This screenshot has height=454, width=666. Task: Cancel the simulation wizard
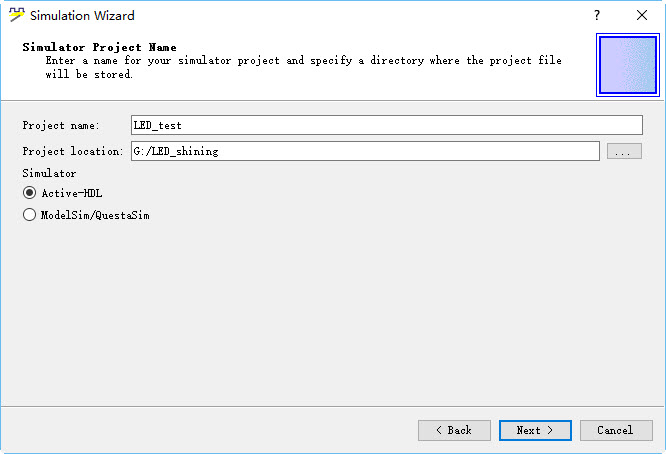pyautogui.click(x=616, y=430)
